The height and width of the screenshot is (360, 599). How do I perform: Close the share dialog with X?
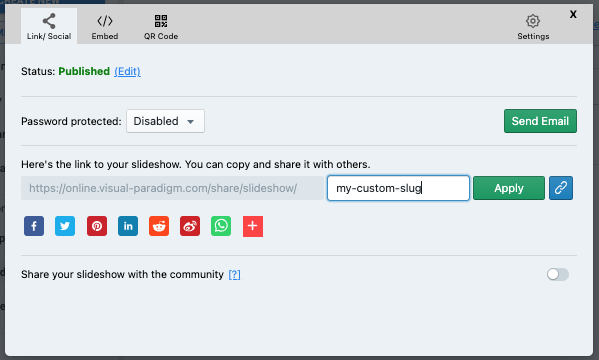(x=573, y=15)
